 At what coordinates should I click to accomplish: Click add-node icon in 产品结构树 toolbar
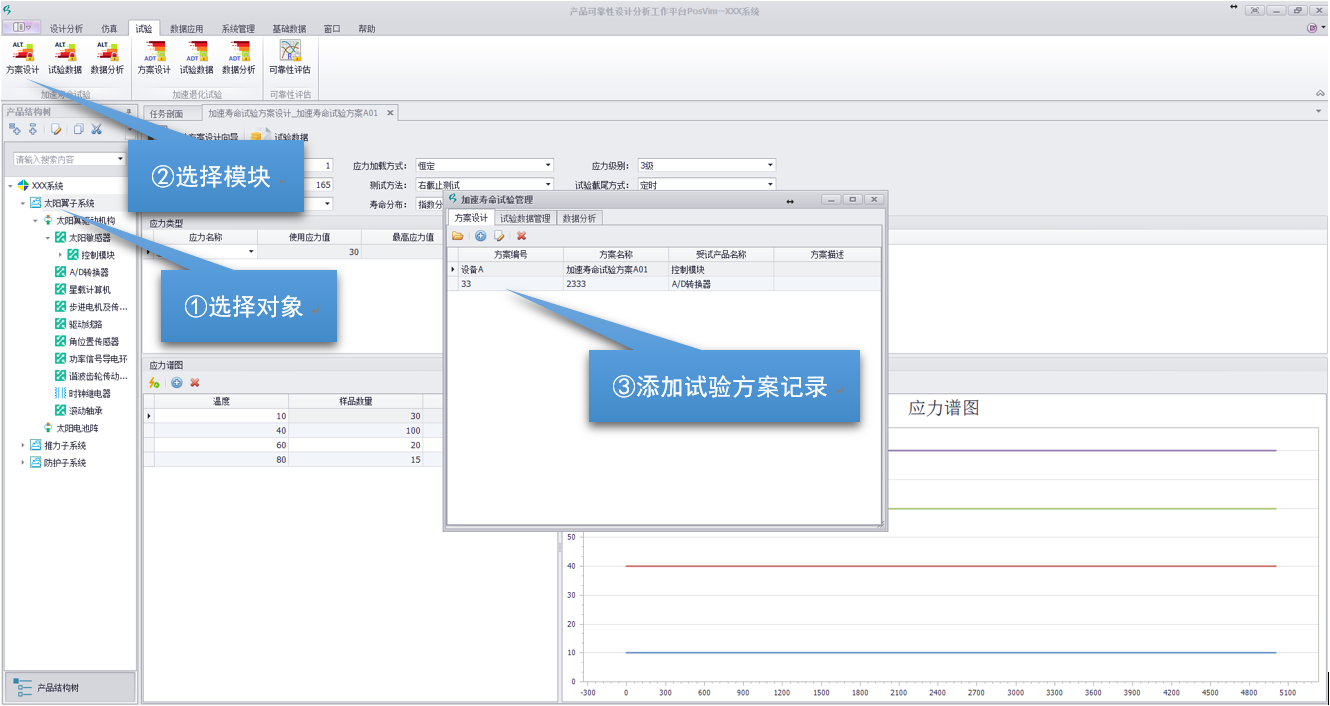click(14, 129)
